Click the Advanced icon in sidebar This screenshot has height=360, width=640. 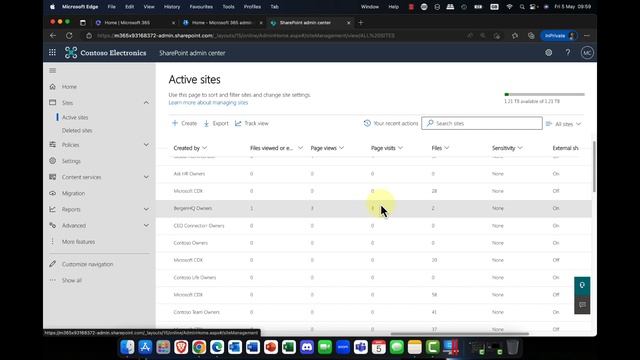click(x=53, y=225)
